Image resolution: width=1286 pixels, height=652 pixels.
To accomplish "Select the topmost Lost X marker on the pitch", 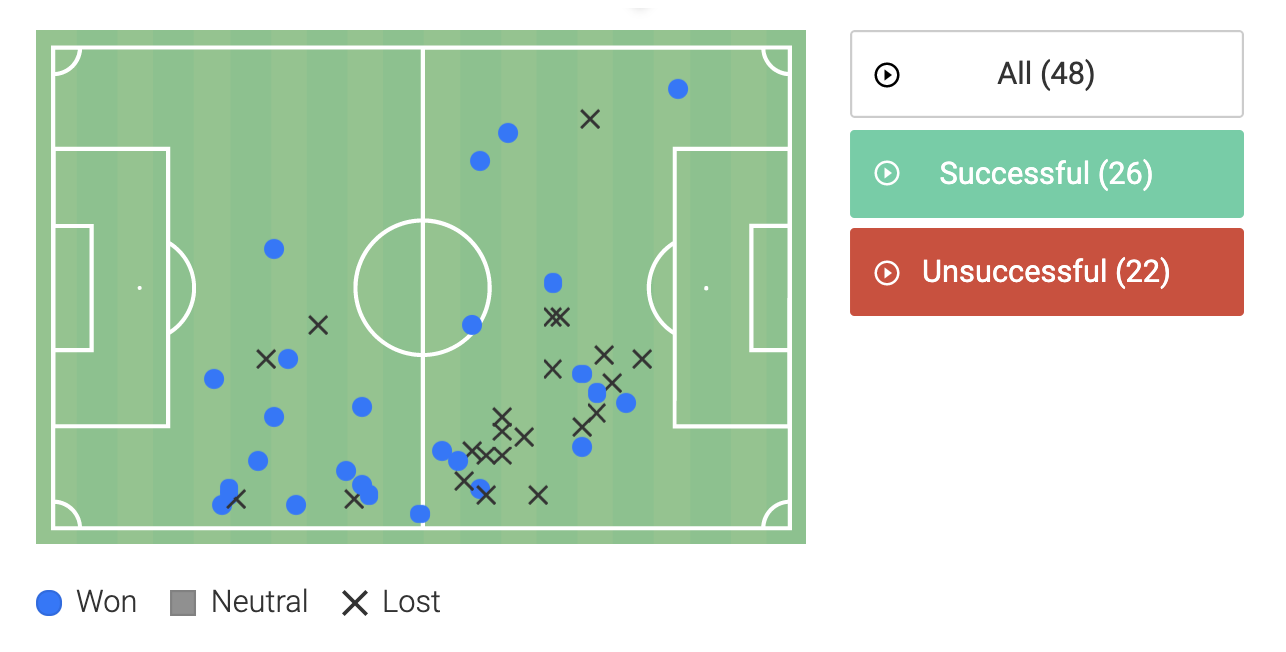I will pos(590,119).
